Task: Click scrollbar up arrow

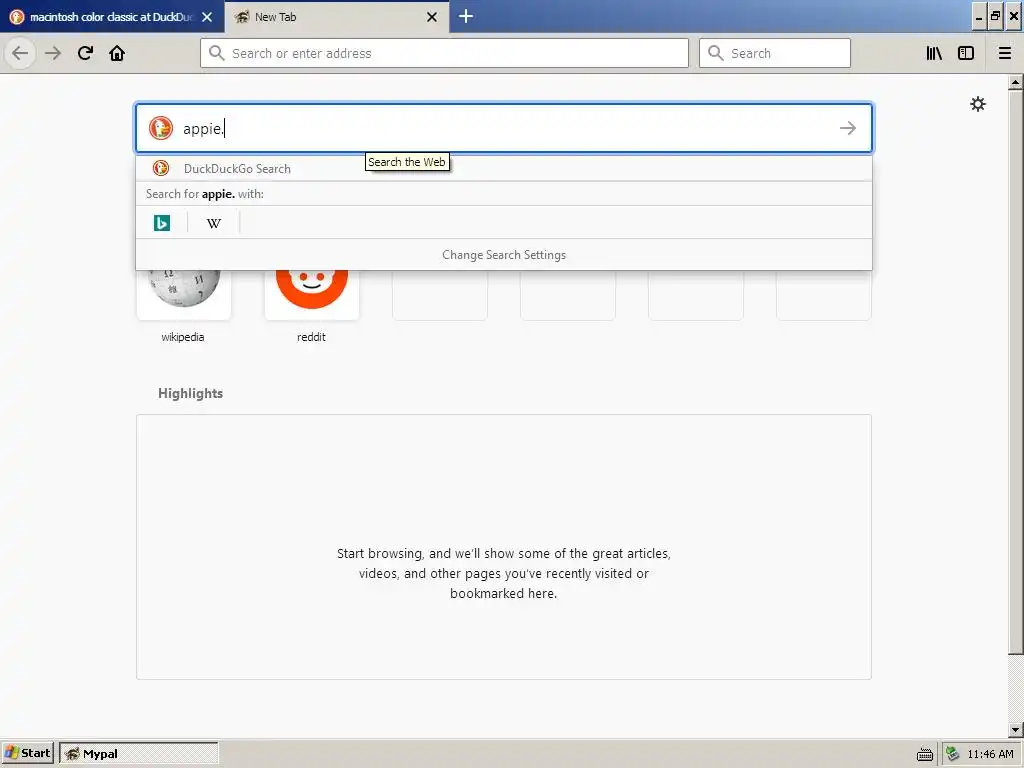Action: pyautogui.click(x=1015, y=82)
